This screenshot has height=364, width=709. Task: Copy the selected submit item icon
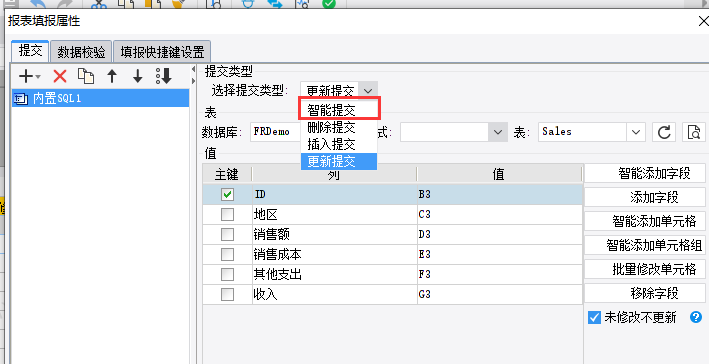click(86, 76)
